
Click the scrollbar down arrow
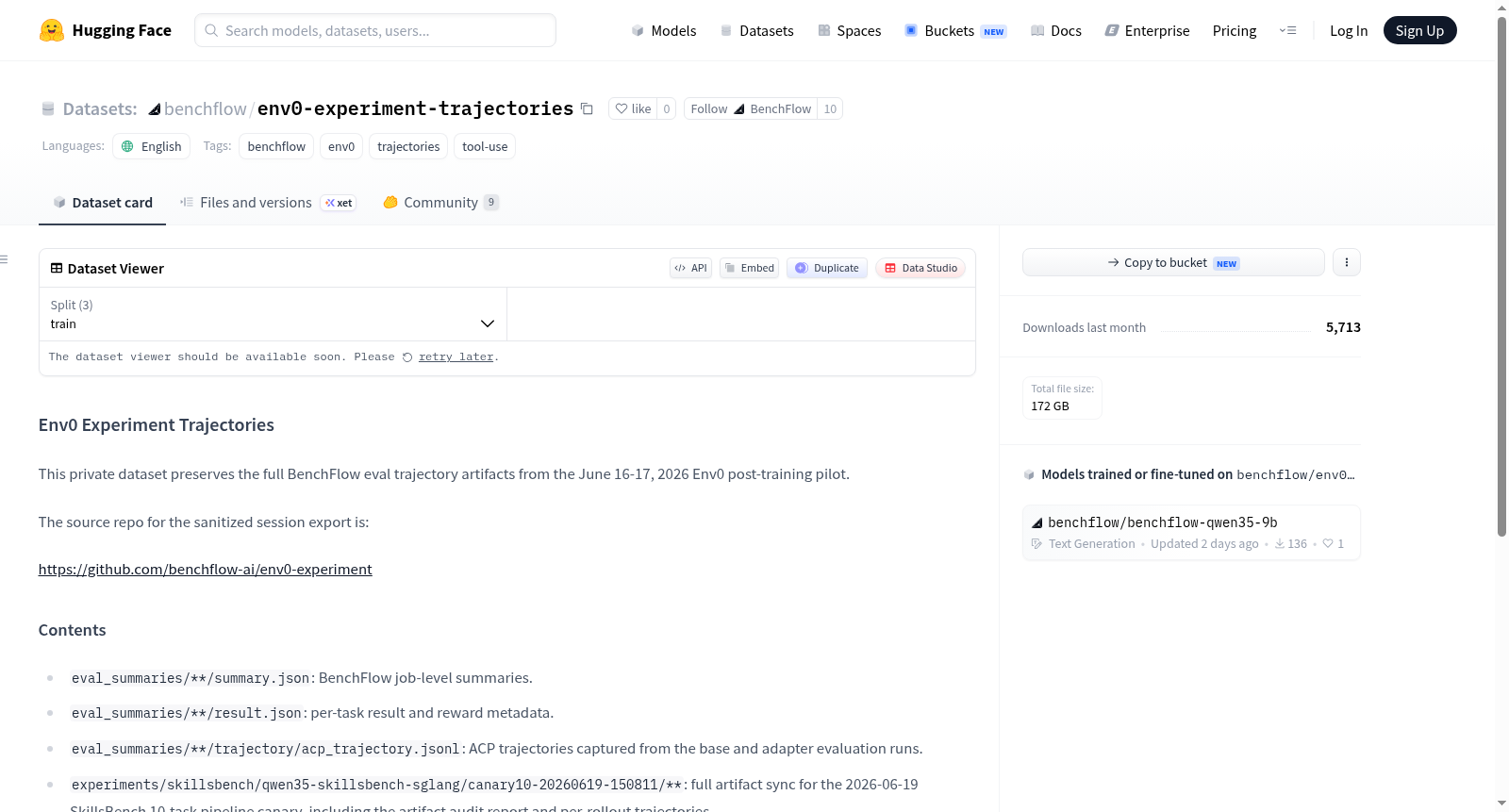click(1501, 804)
